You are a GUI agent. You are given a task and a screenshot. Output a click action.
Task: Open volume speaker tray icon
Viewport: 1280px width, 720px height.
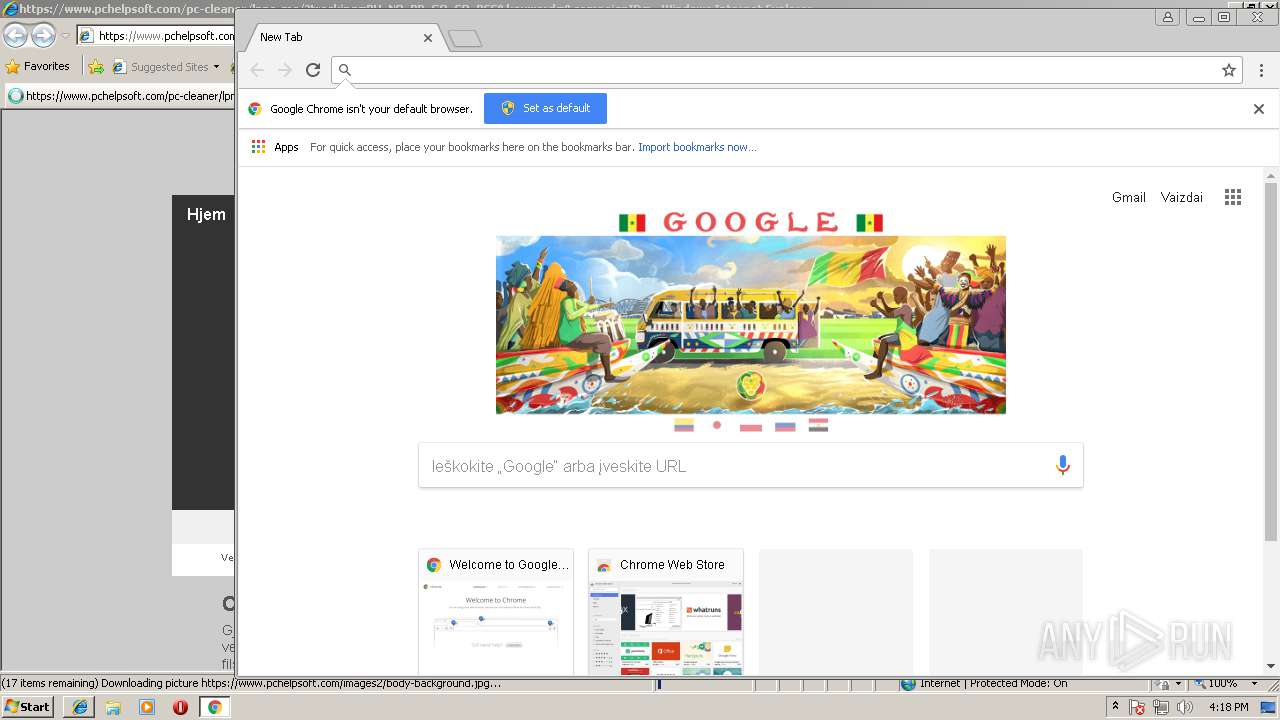point(1185,707)
